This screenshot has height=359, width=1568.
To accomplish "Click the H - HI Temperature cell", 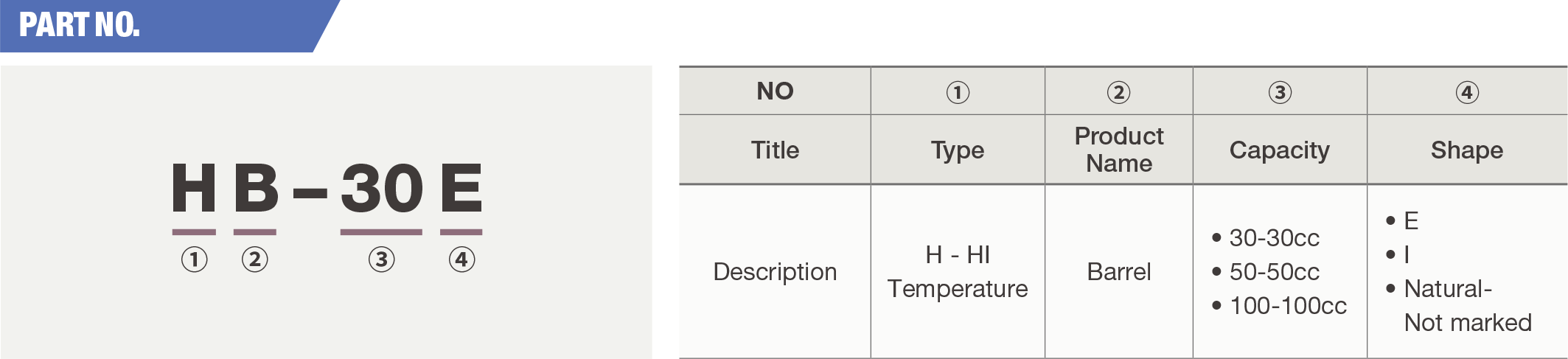I will (x=958, y=272).
